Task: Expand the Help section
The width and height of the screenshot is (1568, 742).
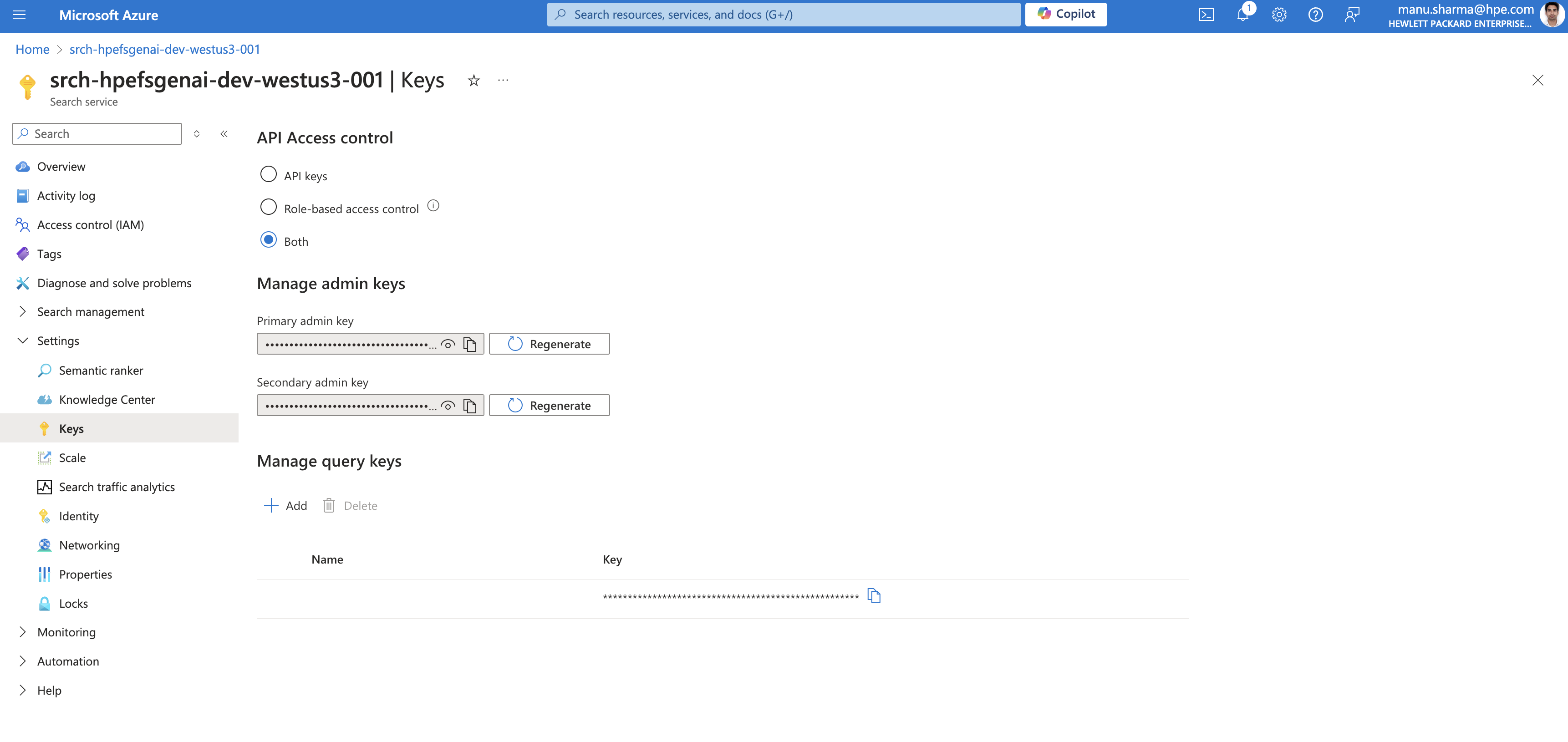Action: pos(49,691)
